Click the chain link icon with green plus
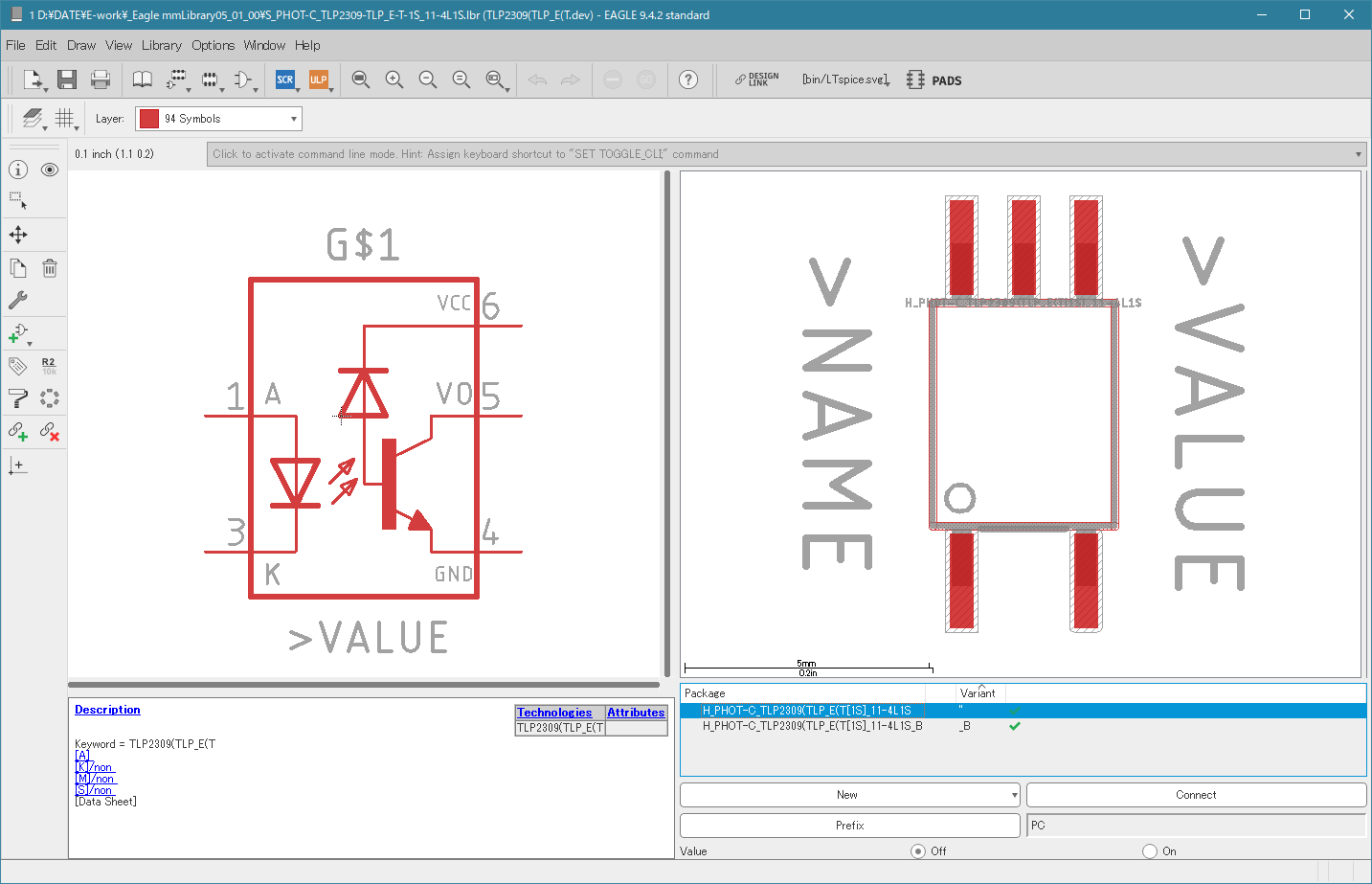The height and width of the screenshot is (884, 1372). 18,431
